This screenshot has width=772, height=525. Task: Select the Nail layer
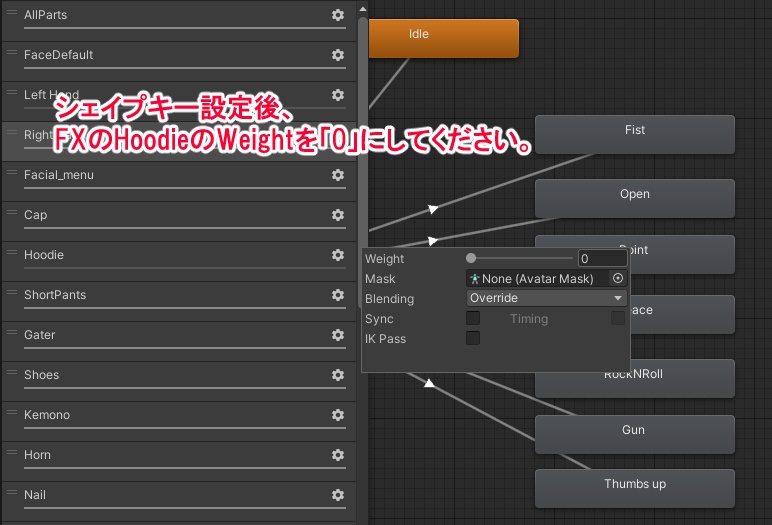tap(179, 501)
